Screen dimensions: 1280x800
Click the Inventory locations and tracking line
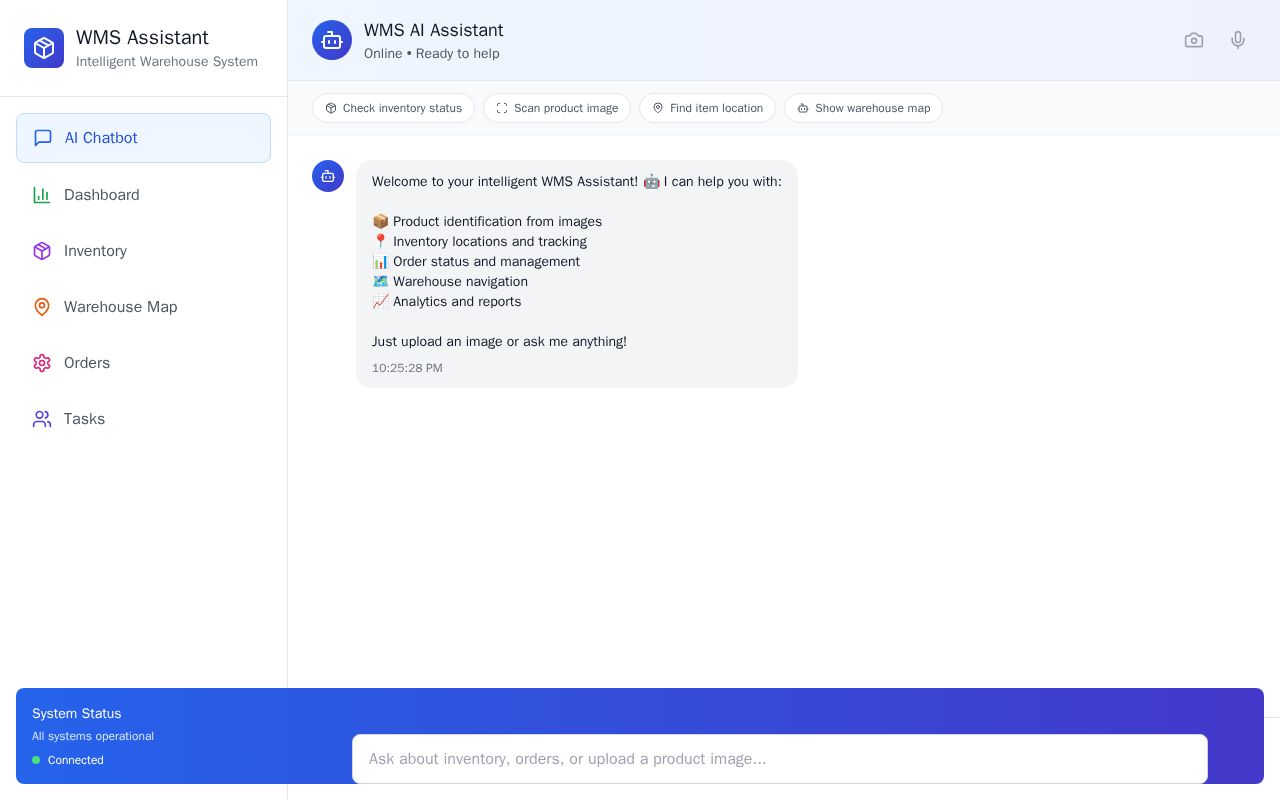[x=480, y=241]
